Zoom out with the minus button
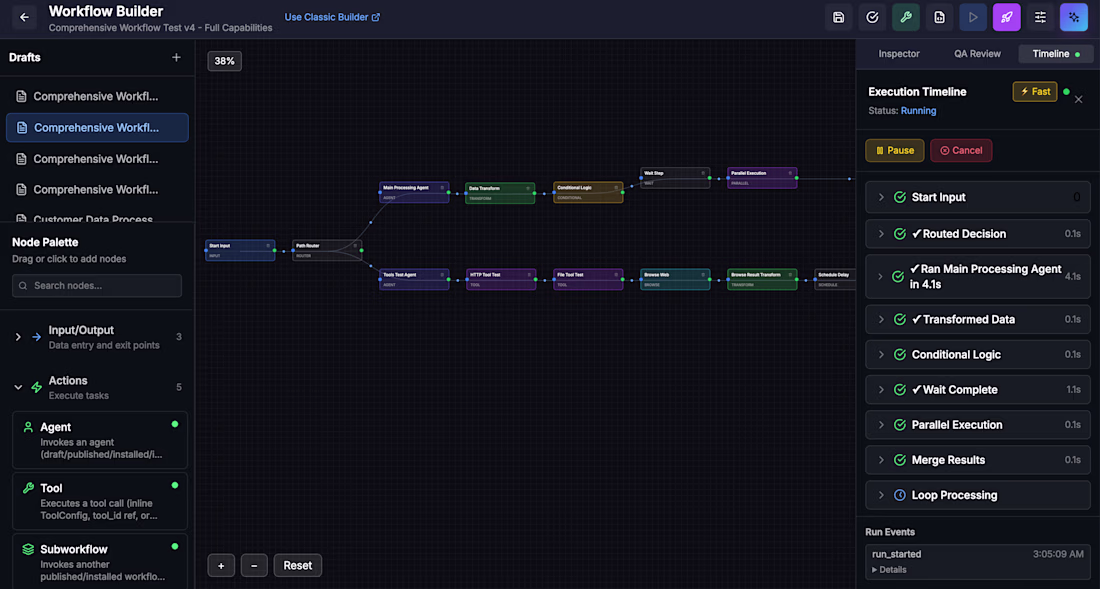 tap(254, 565)
